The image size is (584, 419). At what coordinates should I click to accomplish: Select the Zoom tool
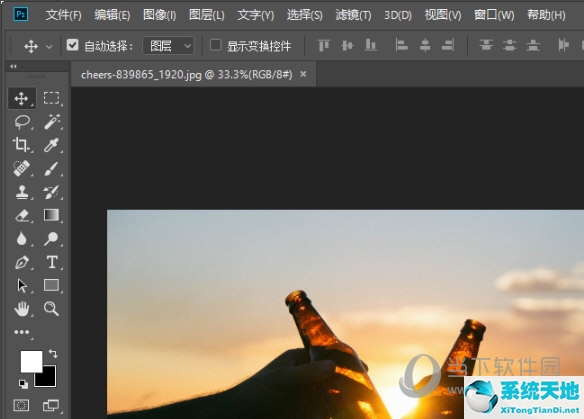coord(51,309)
